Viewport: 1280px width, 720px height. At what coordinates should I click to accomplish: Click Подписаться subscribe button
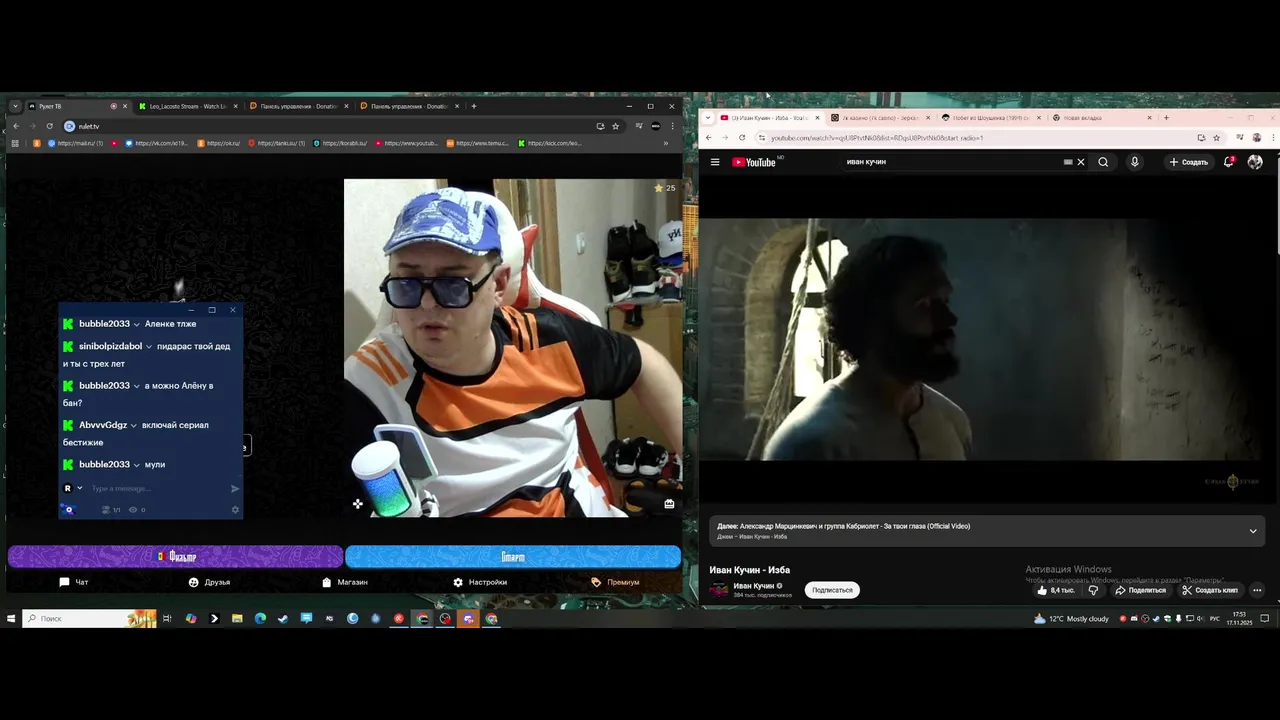(x=832, y=590)
